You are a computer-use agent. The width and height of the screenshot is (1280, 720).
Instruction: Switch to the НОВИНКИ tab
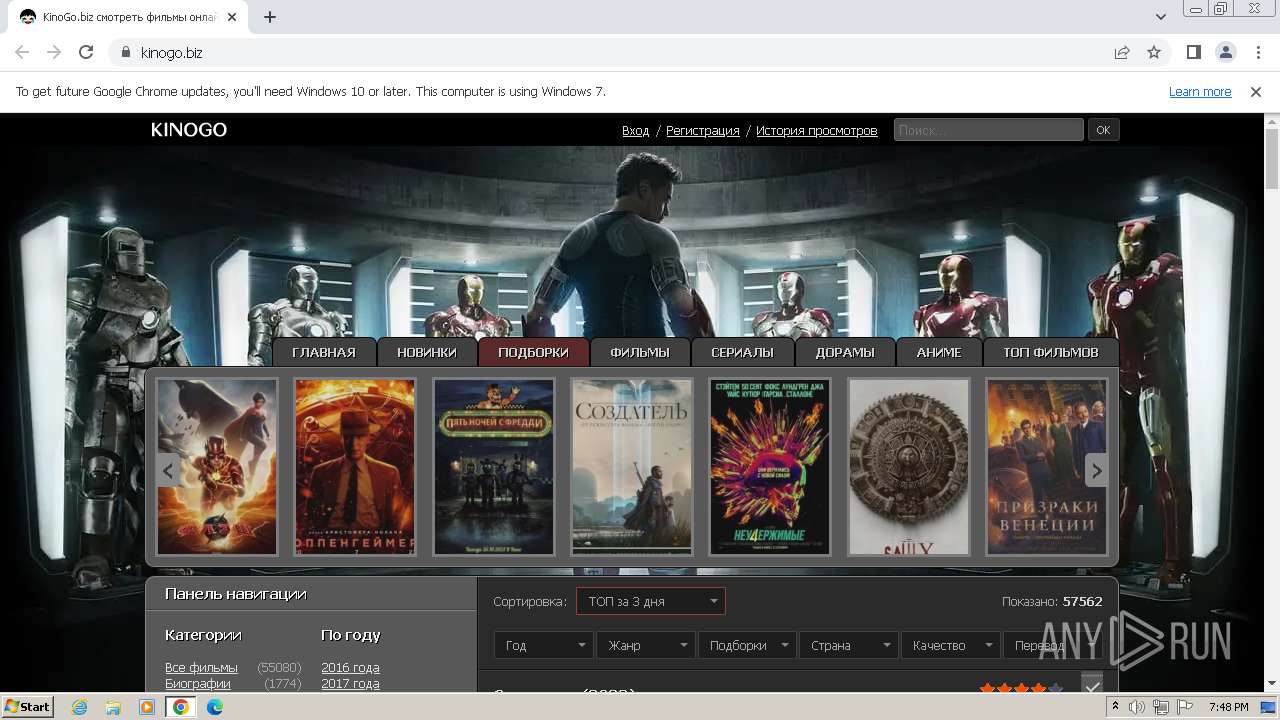point(427,352)
